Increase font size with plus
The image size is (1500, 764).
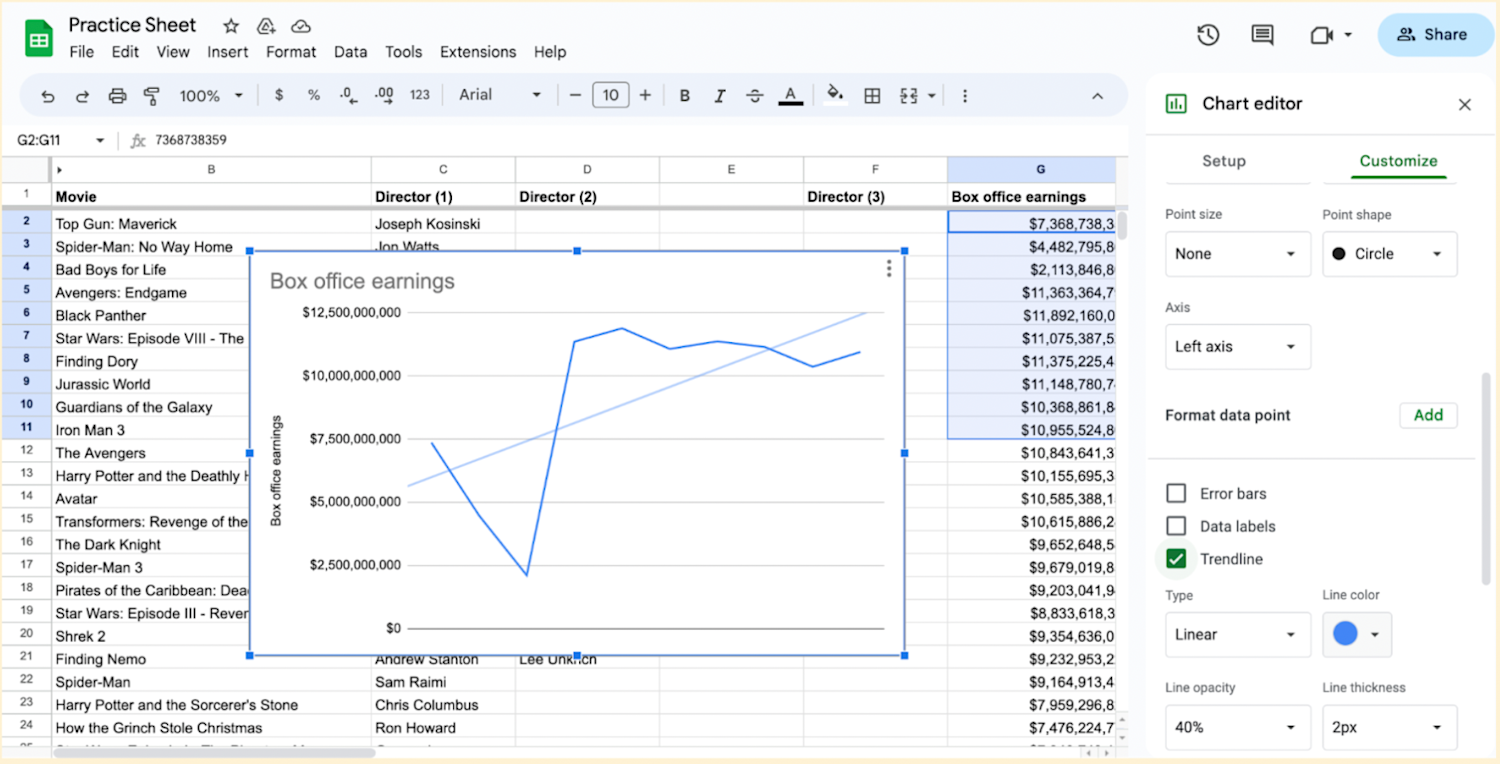(645, 95)
